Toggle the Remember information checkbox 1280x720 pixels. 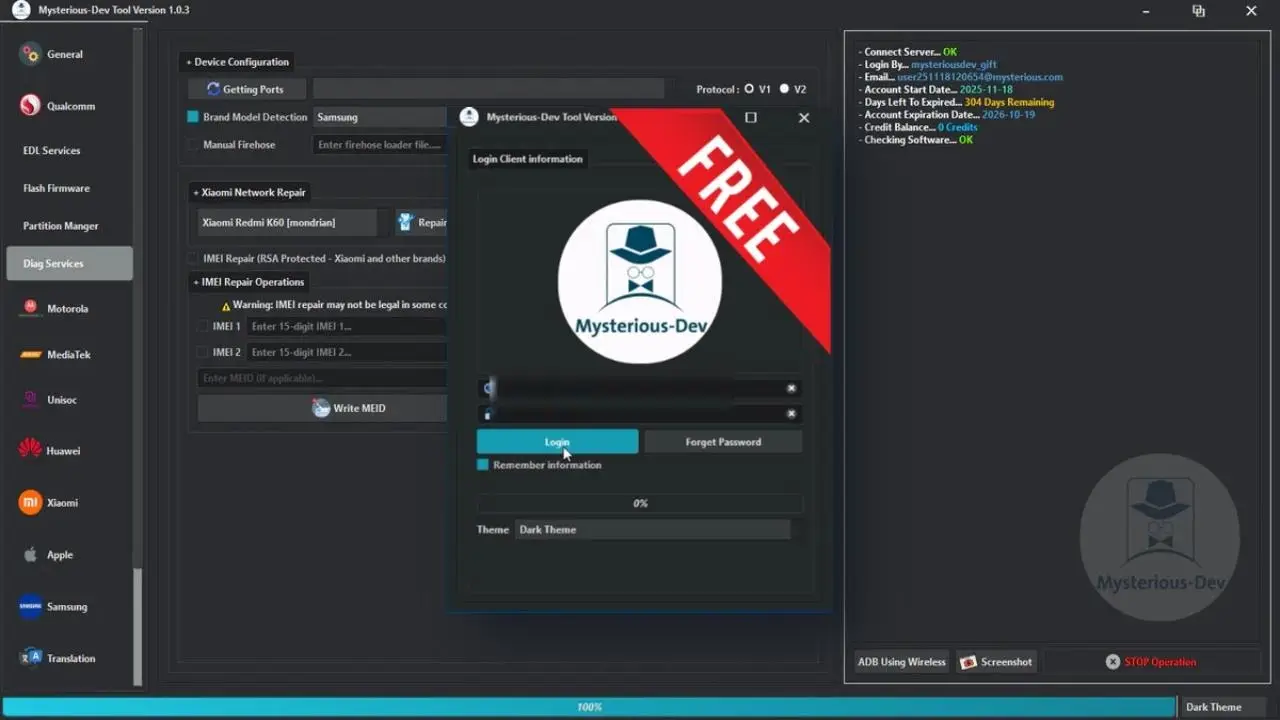tap(483, 465)
